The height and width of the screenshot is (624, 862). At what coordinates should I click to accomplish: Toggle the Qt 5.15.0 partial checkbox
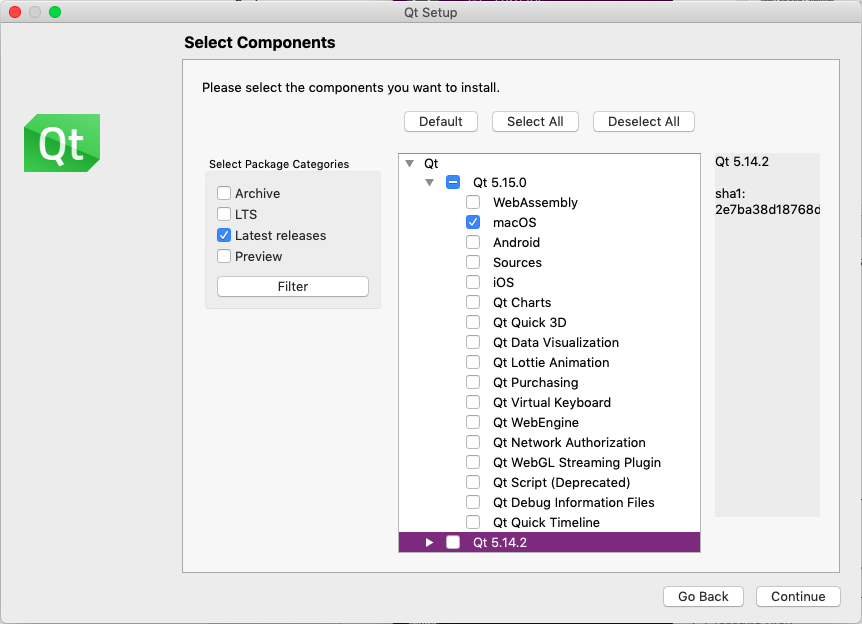tap(453, 182)
